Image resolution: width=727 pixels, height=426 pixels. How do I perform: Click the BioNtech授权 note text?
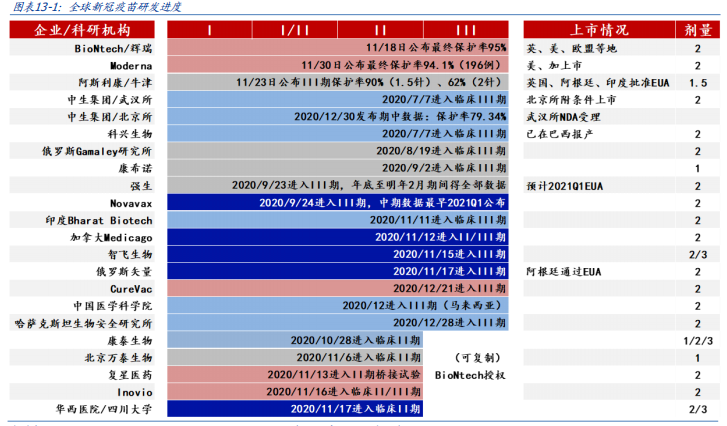[470, 375]
